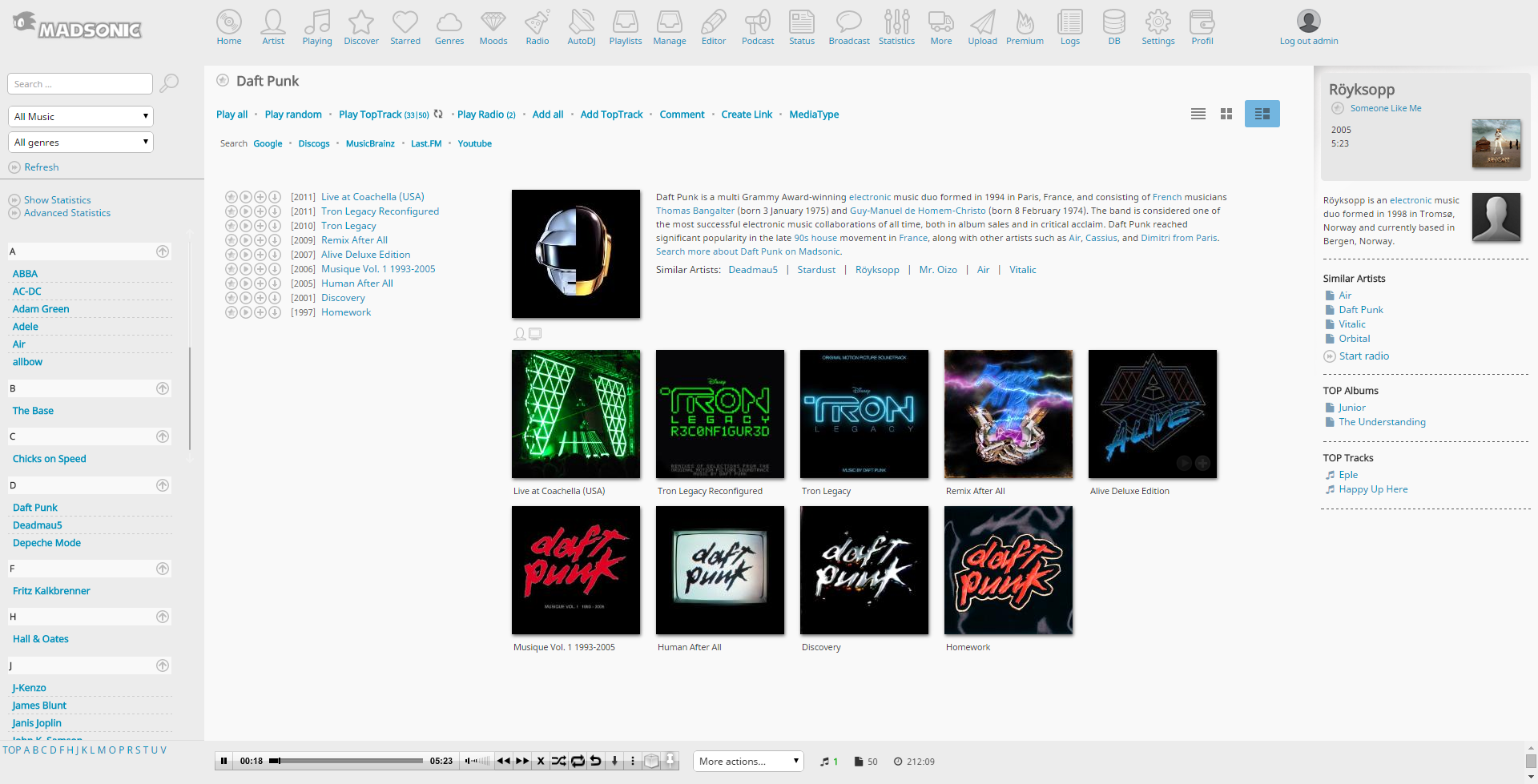
Task: Open the Podcast page from the top navigation
Action: pyautogui.click(x=757, y=27)
